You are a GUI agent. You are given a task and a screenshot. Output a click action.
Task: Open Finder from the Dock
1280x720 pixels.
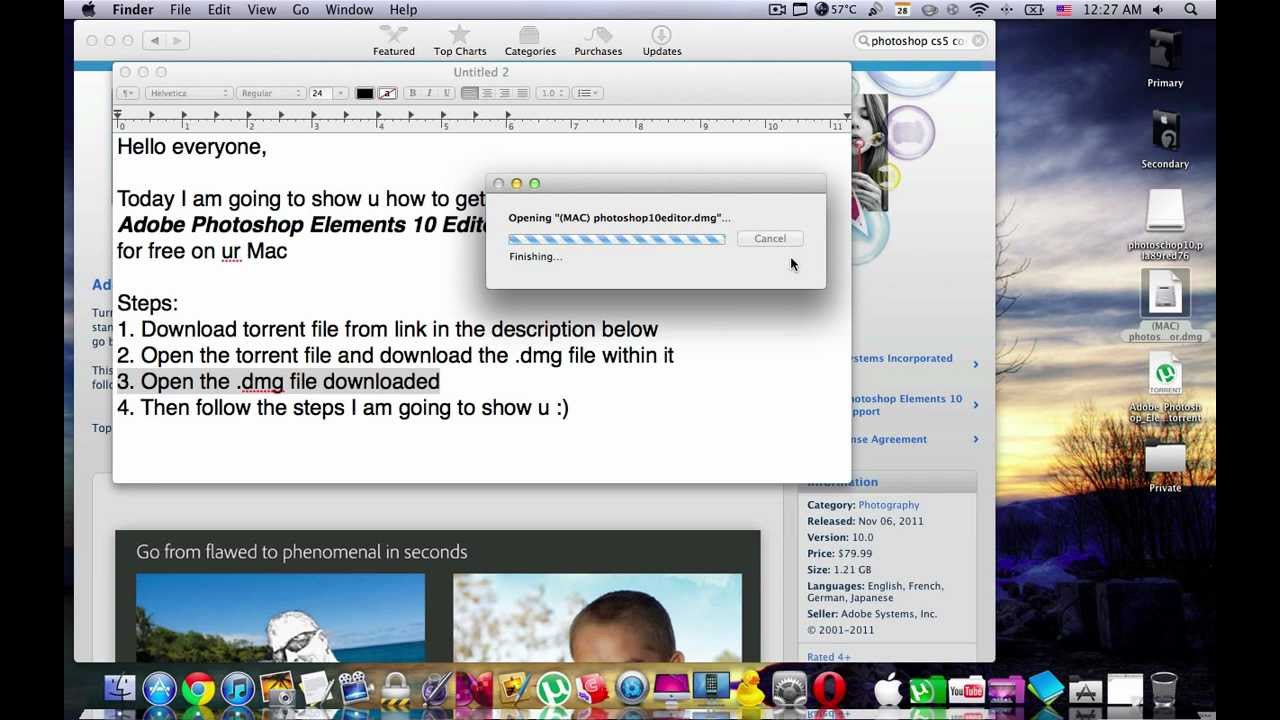tap(120, 689)
